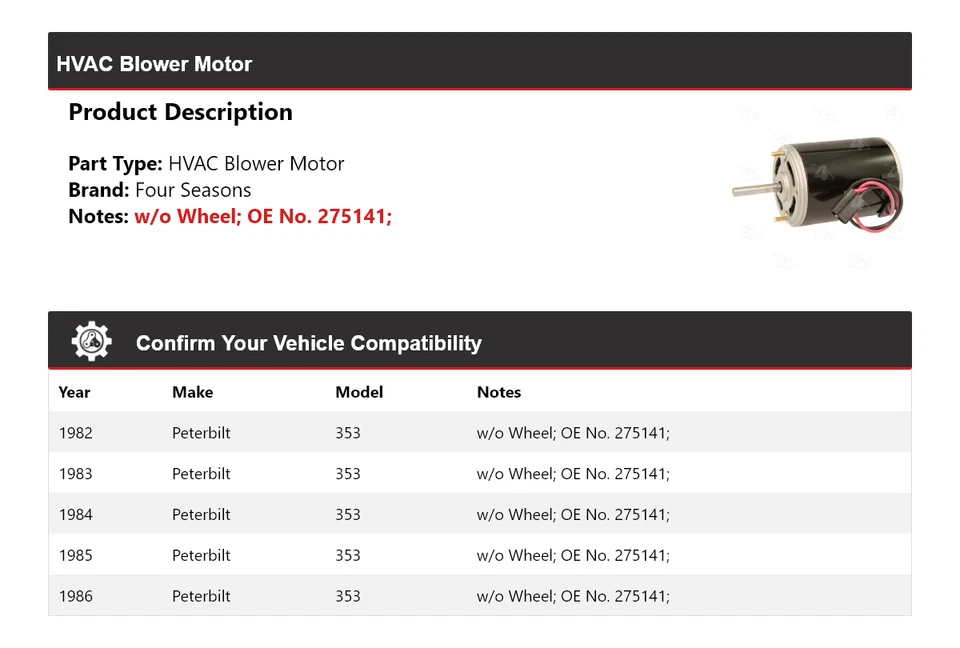
Task: Select the Year column header
Action: coord(74,392)
